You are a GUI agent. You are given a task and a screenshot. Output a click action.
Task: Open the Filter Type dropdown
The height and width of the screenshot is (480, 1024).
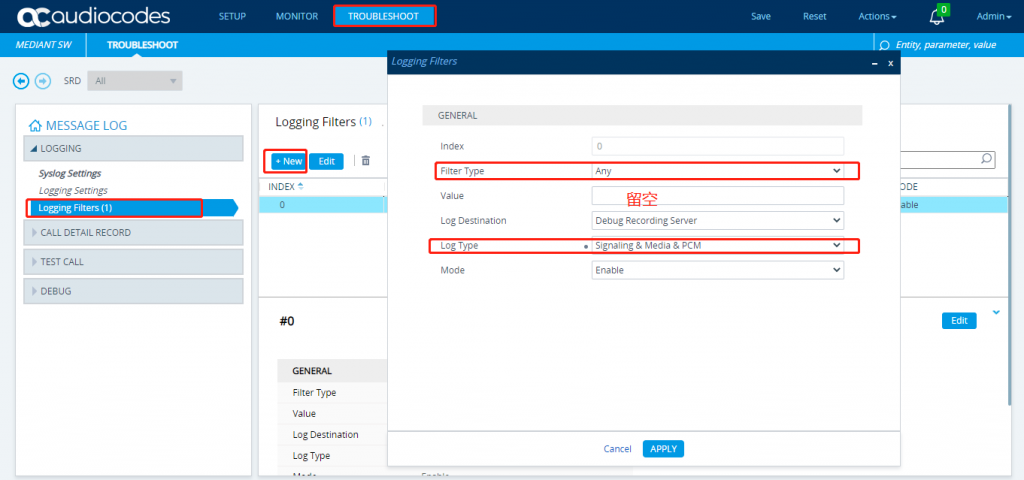718,171
